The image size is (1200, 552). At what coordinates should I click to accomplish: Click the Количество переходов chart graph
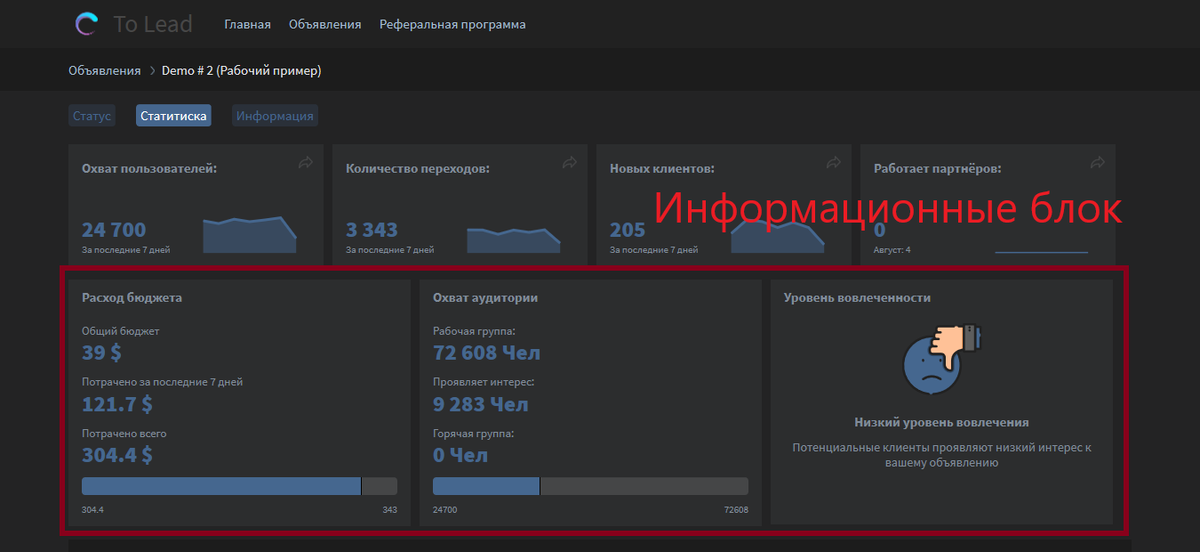[x=514, y=240]
